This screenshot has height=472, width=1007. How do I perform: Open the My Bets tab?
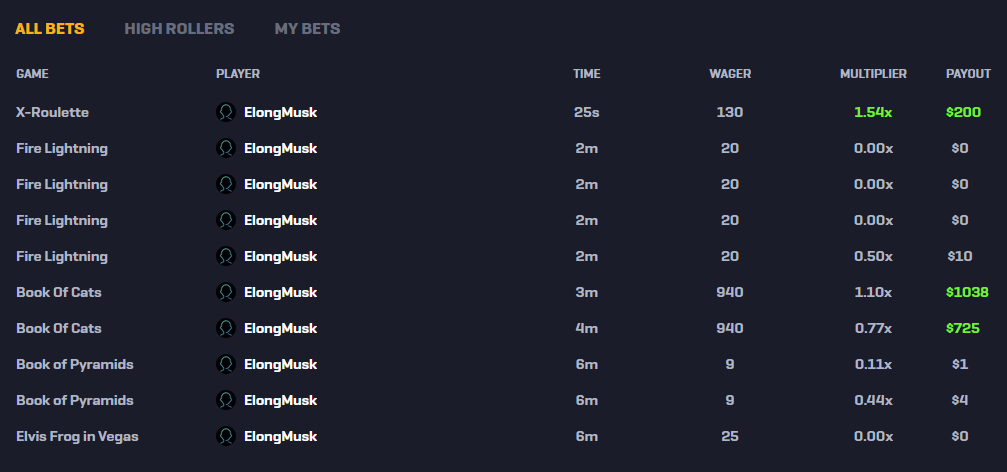[308, 29]
